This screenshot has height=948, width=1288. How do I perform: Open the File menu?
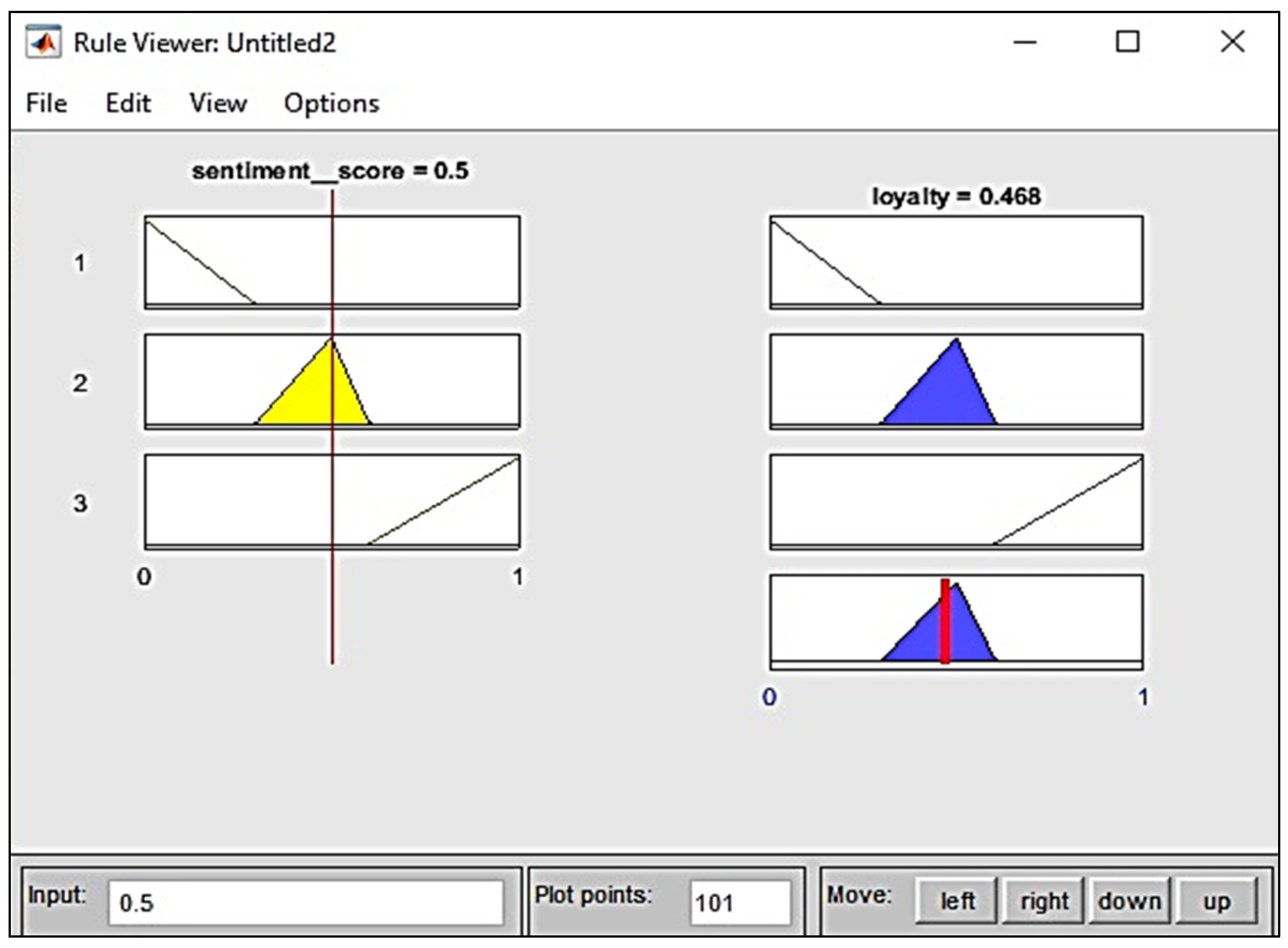46,104
